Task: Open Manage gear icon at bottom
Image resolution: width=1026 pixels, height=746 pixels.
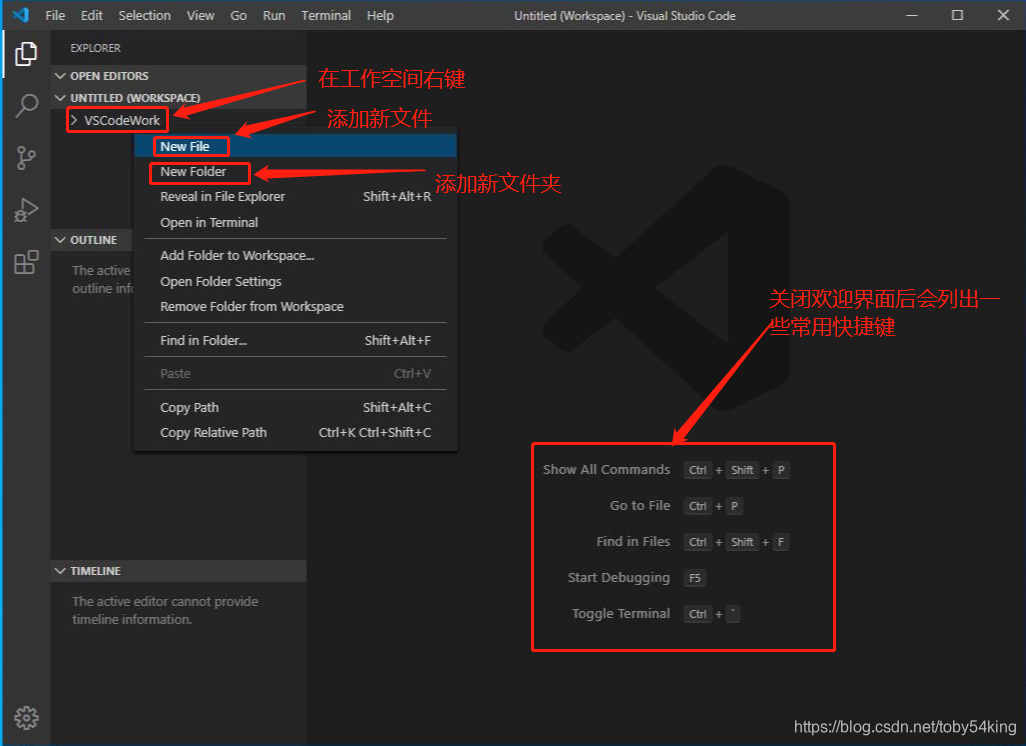Action: click(26, 718)
